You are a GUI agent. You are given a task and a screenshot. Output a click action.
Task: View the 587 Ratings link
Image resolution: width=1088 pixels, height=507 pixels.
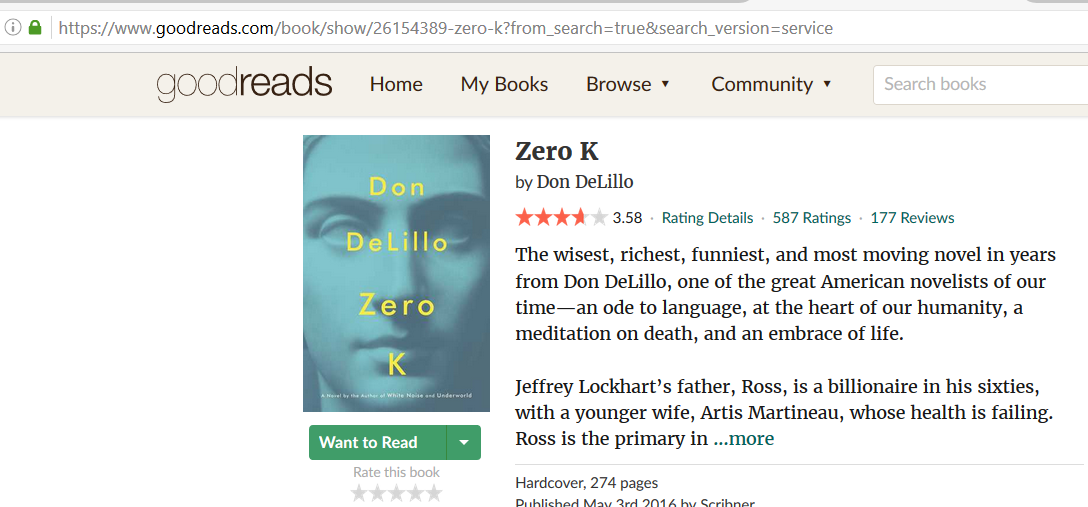(812, 218)
